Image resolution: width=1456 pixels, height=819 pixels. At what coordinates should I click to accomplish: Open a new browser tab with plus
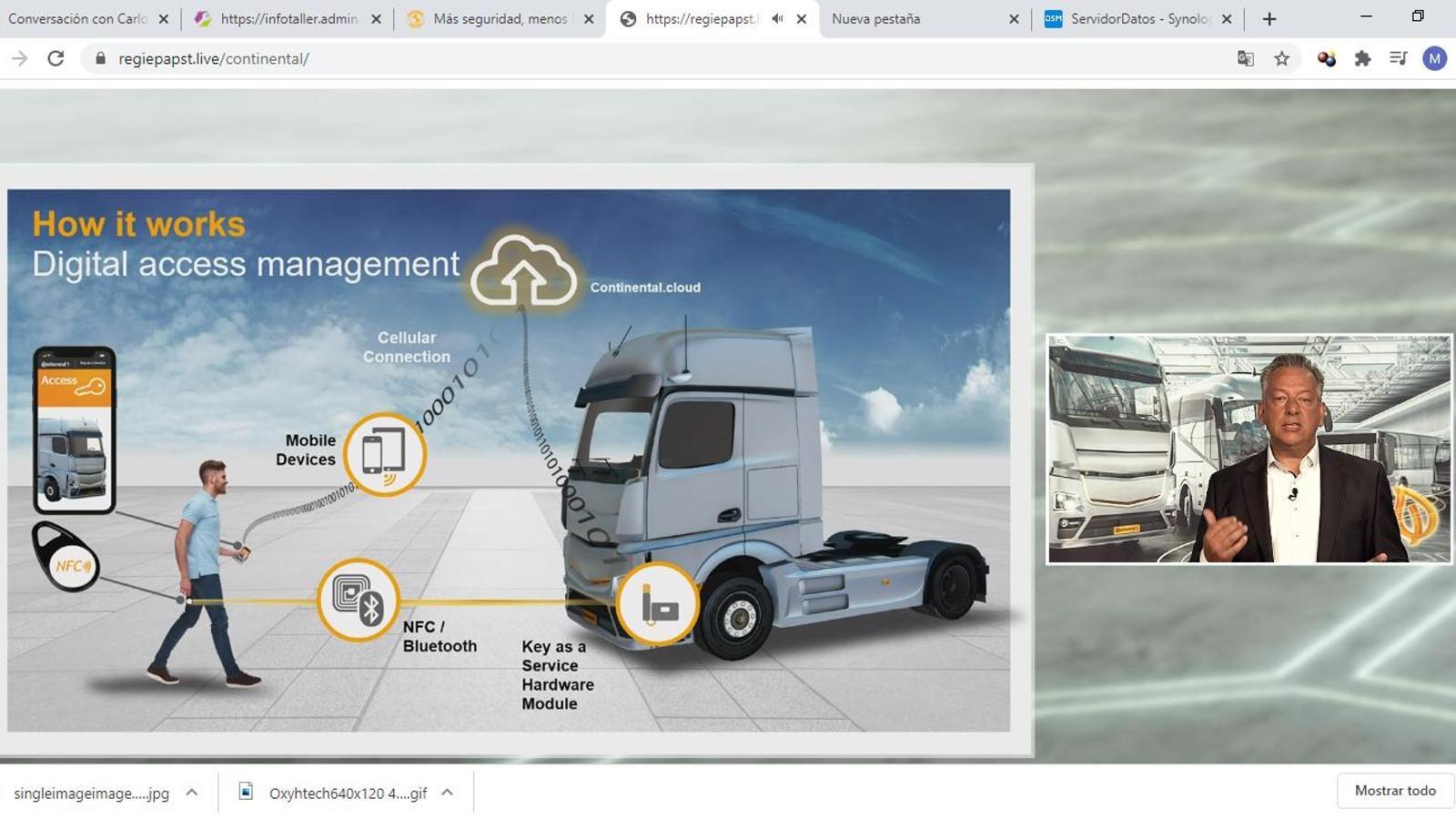(x=1269, y=19)
